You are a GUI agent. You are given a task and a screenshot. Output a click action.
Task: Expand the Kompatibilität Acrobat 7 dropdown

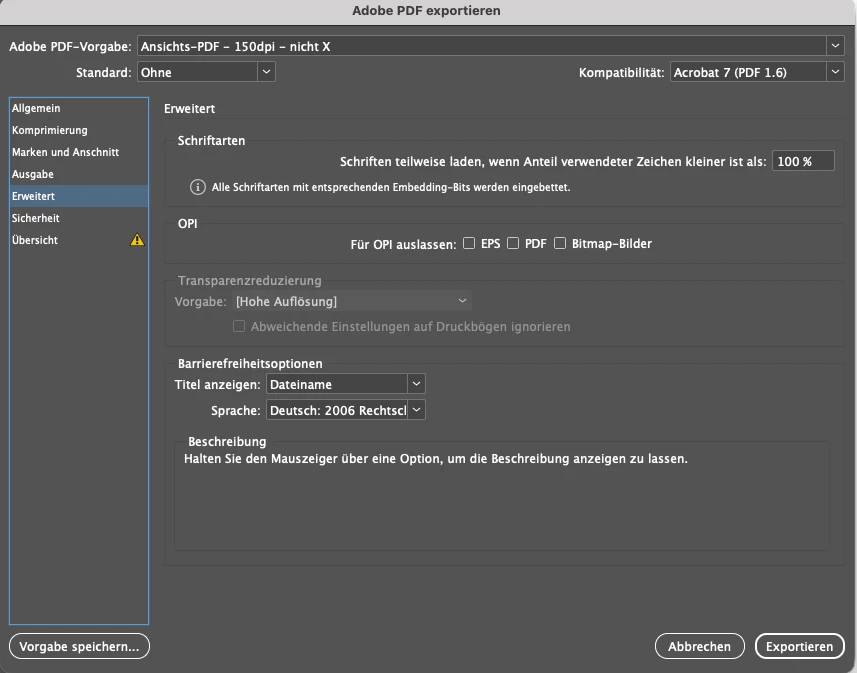pos(757,72)
